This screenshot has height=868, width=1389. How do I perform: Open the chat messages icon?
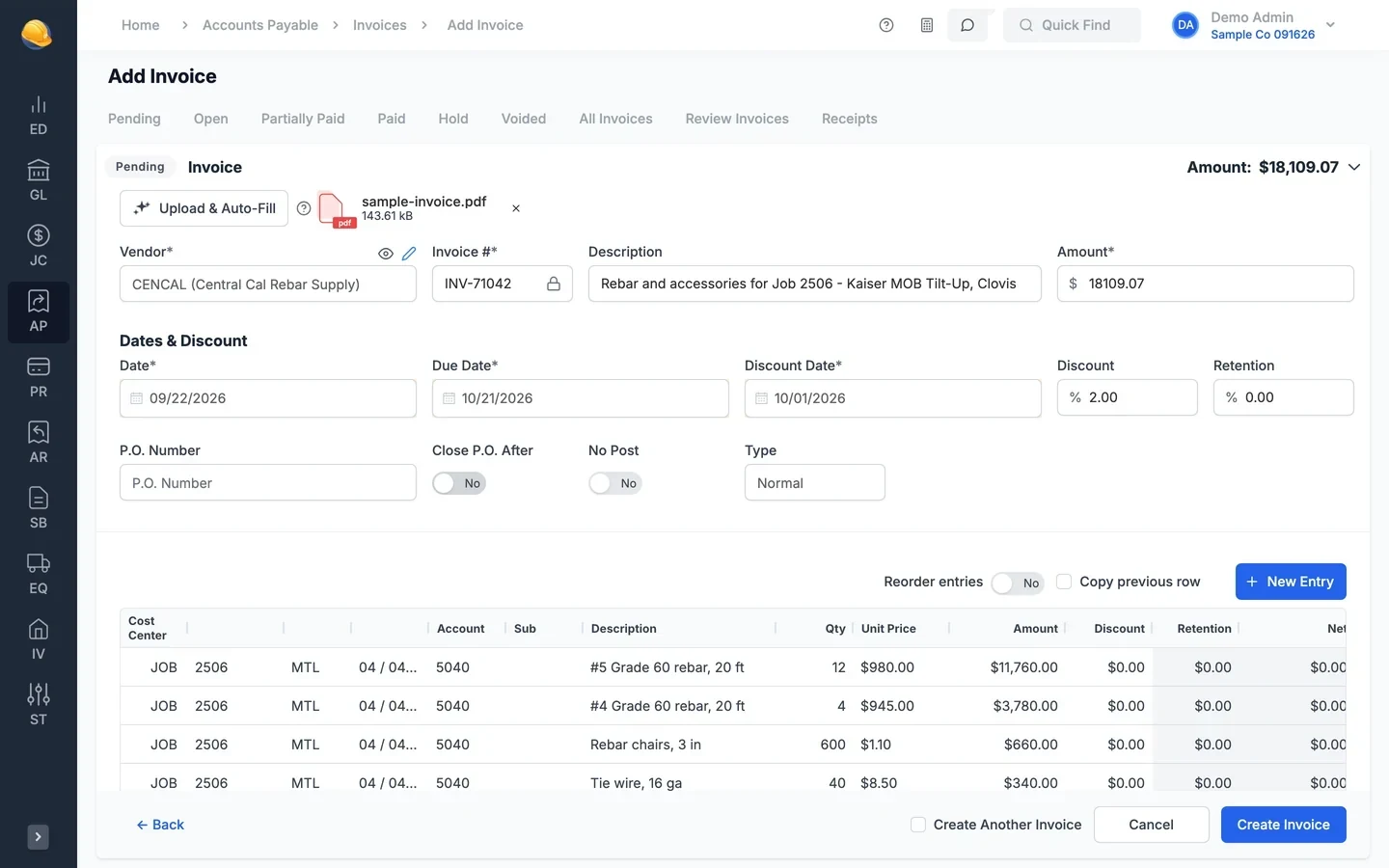[967, 25]
